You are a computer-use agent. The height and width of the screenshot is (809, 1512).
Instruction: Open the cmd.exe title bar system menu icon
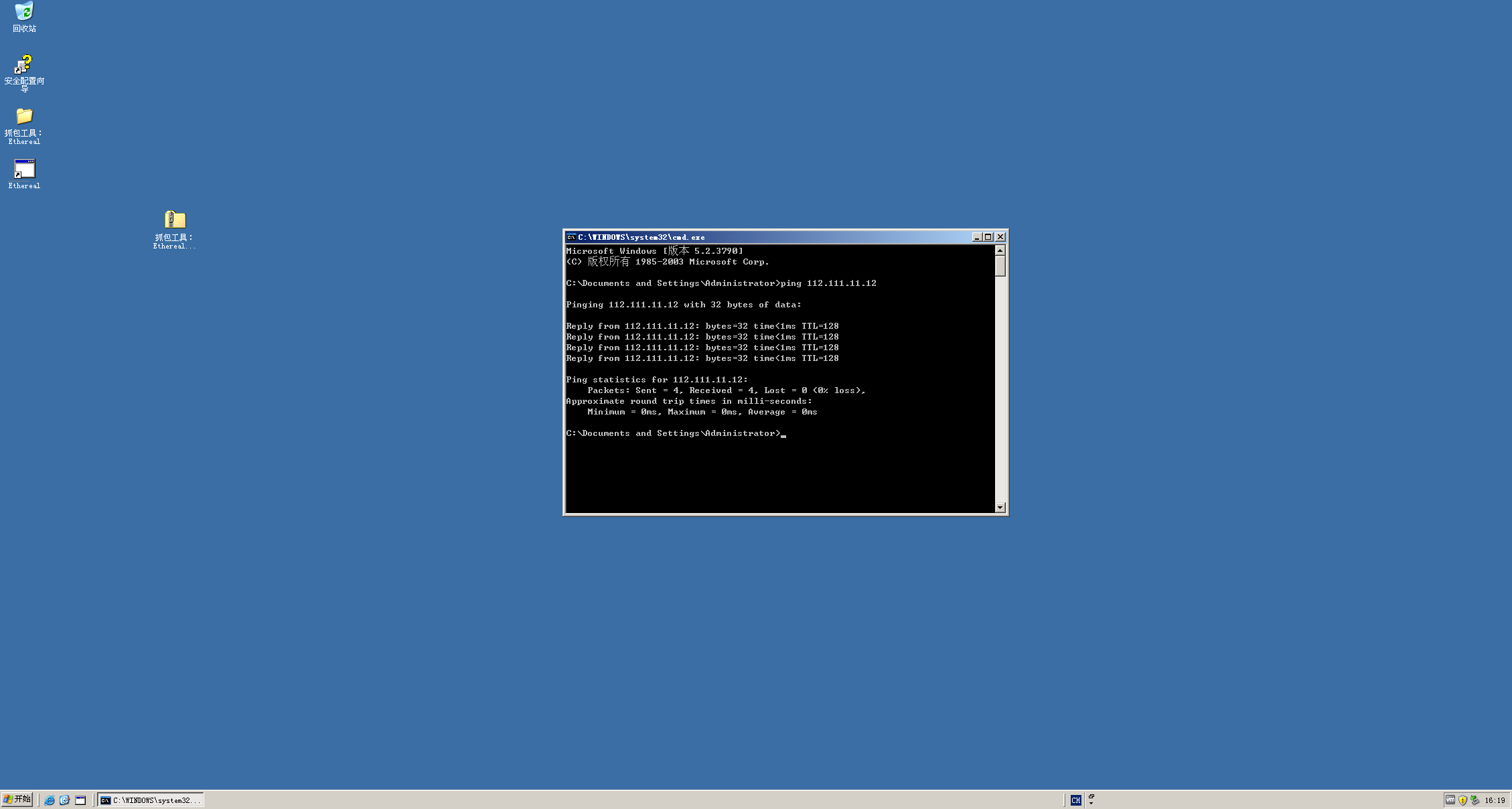(x=571, y=237)
